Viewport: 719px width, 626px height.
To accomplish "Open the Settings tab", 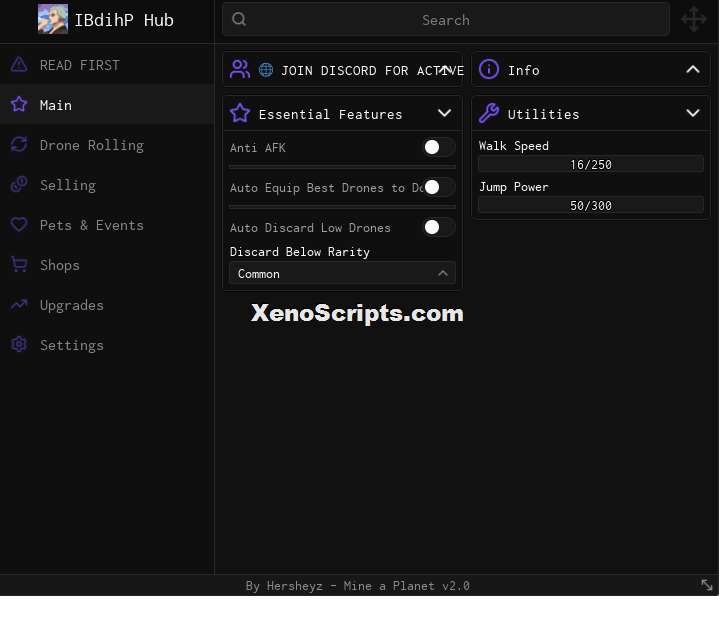I will pos(107,344).
